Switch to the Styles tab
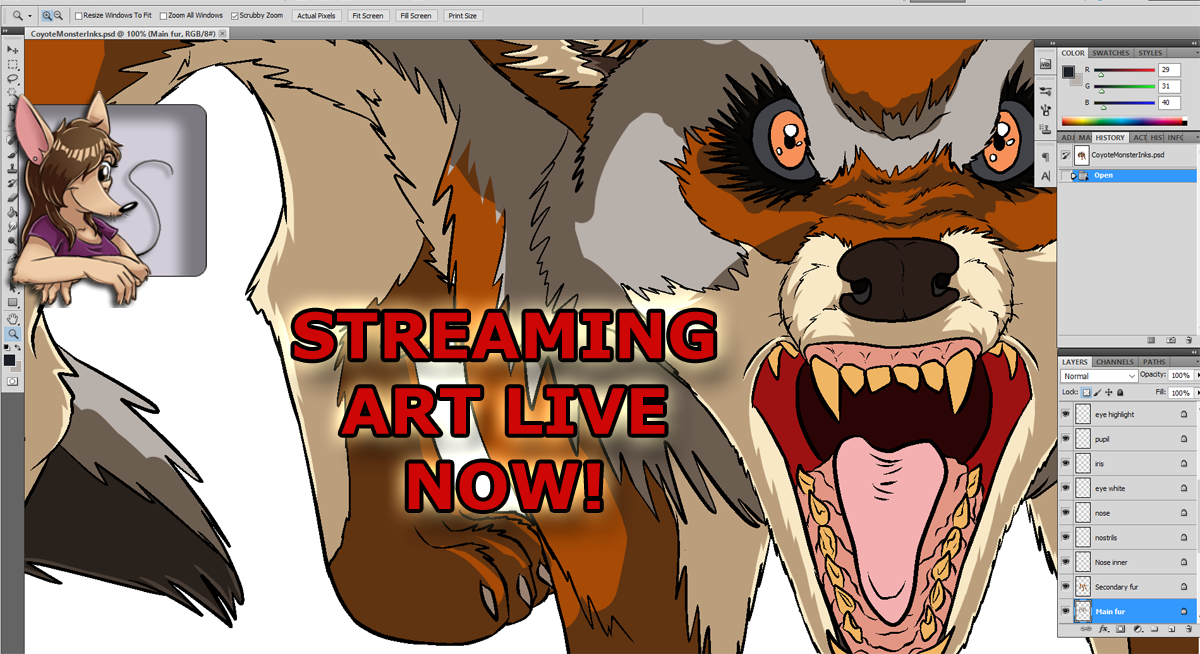The image size is (1200, 654). (x=1150, y=53)
